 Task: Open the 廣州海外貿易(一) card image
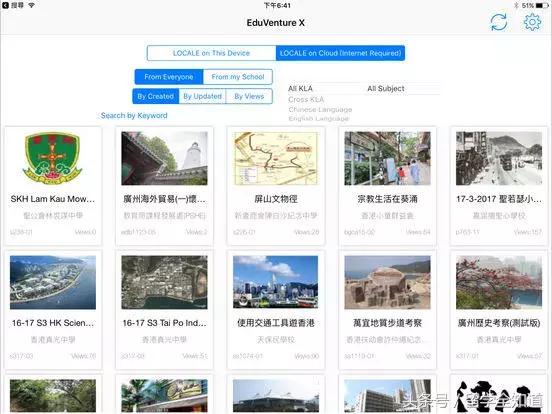click(x=164, y=158)
